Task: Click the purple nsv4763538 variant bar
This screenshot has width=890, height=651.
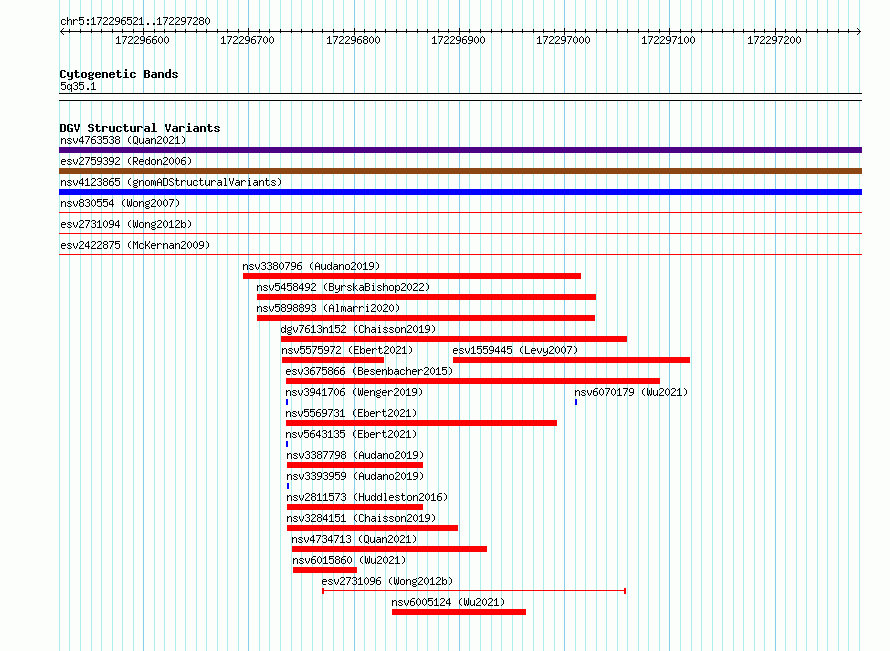Action: click(x=460, y=150)
